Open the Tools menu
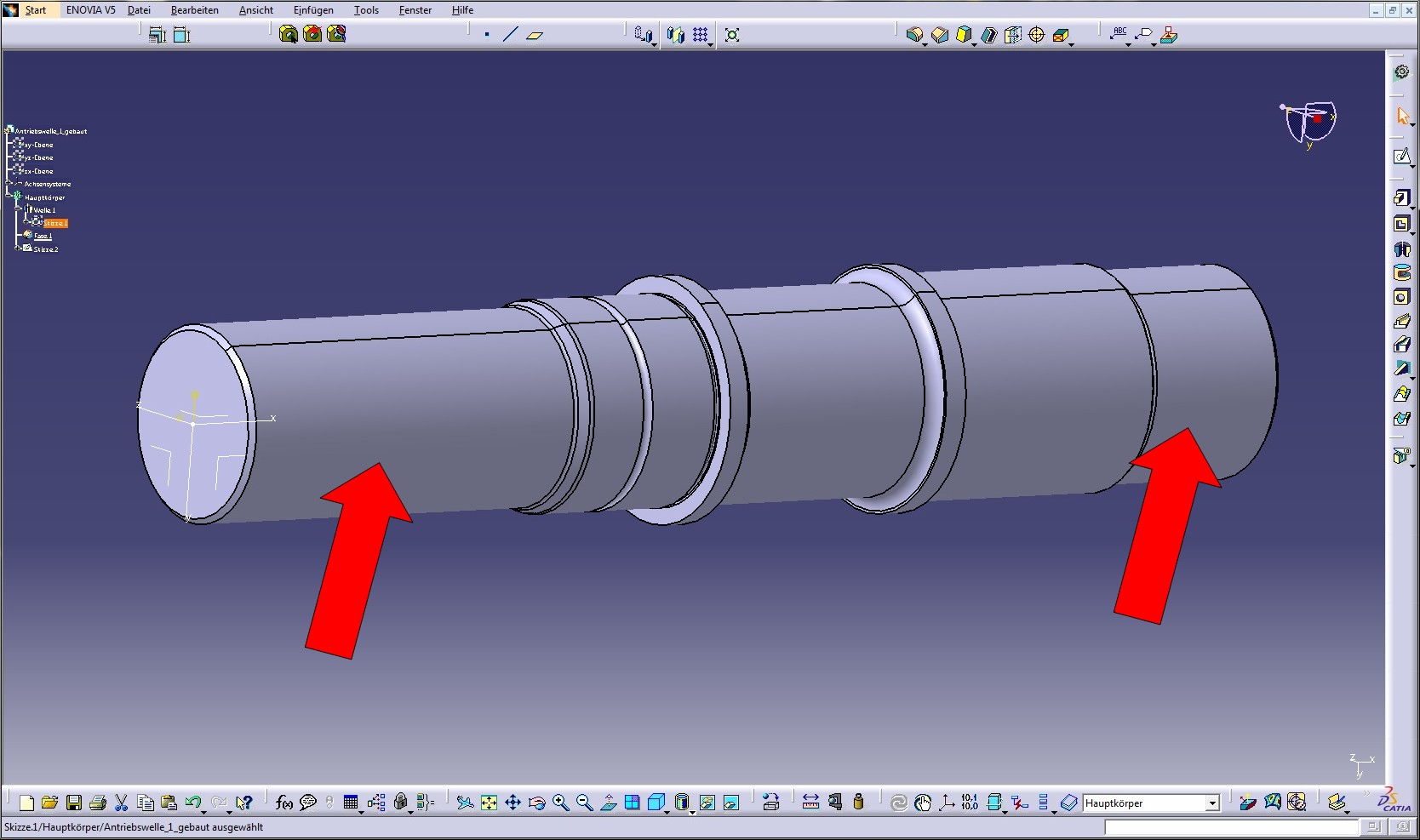The width and height of the screenshot is (1420, 840). click(x=366, y=10)
